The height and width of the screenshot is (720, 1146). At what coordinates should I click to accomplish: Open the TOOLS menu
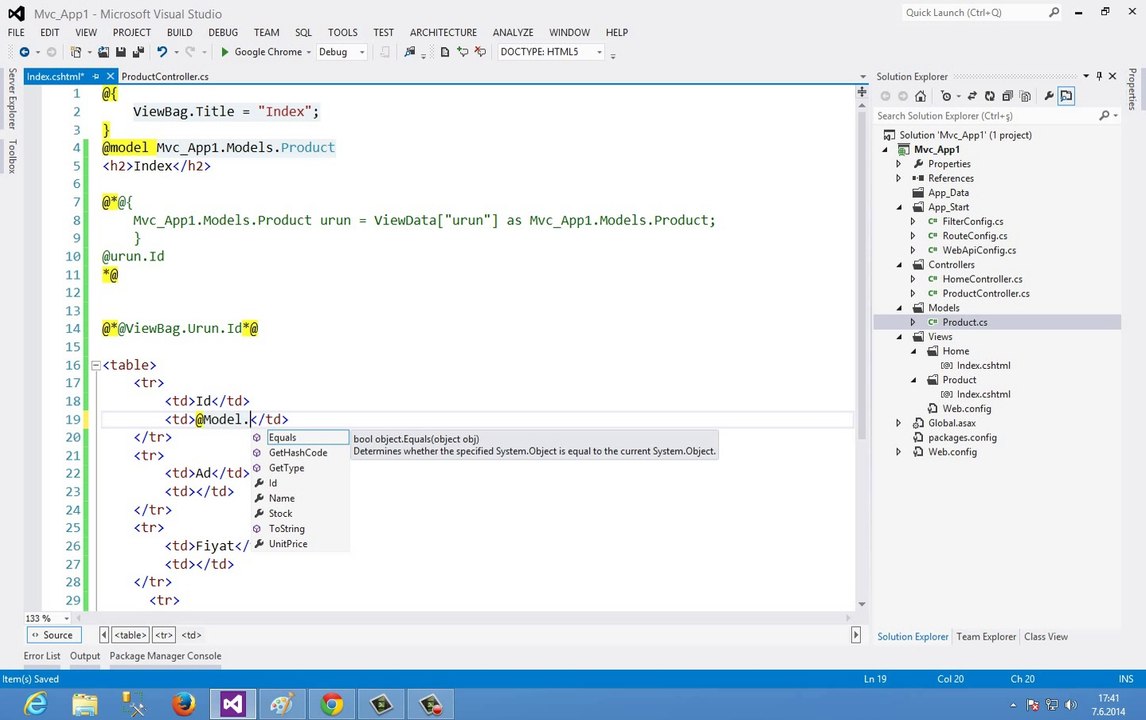(x=342, y=32)
